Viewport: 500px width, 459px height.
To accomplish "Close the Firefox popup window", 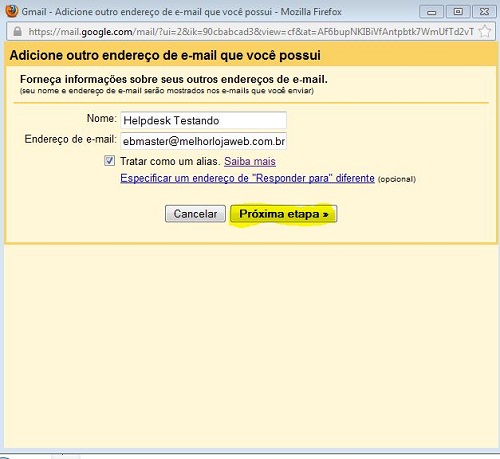I will coord(484,12).
